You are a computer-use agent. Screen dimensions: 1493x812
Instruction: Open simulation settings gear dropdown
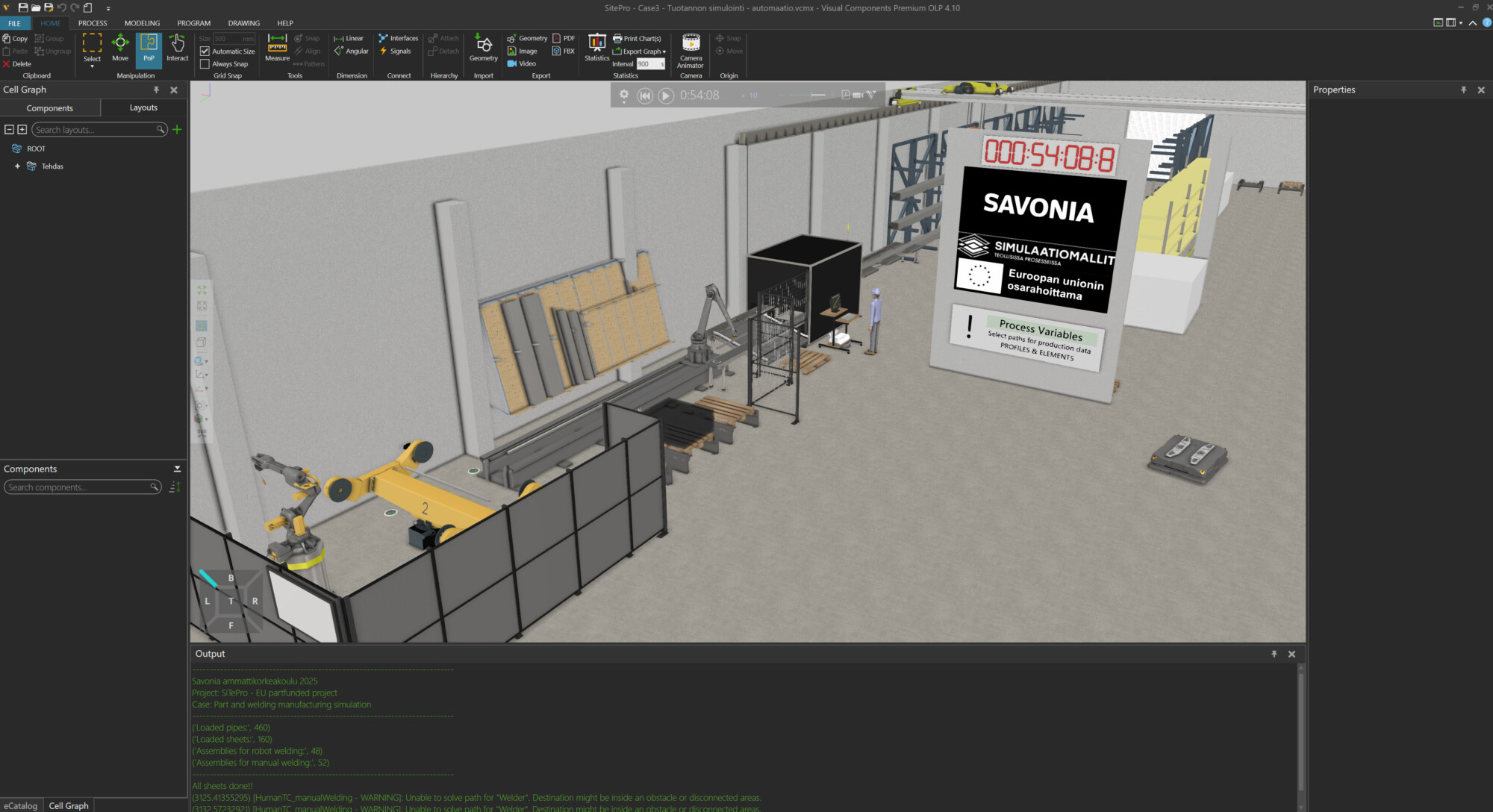(624, 96)
